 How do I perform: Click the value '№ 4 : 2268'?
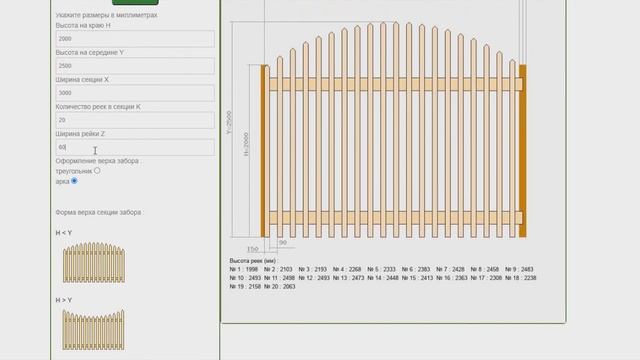pos(347,269)
